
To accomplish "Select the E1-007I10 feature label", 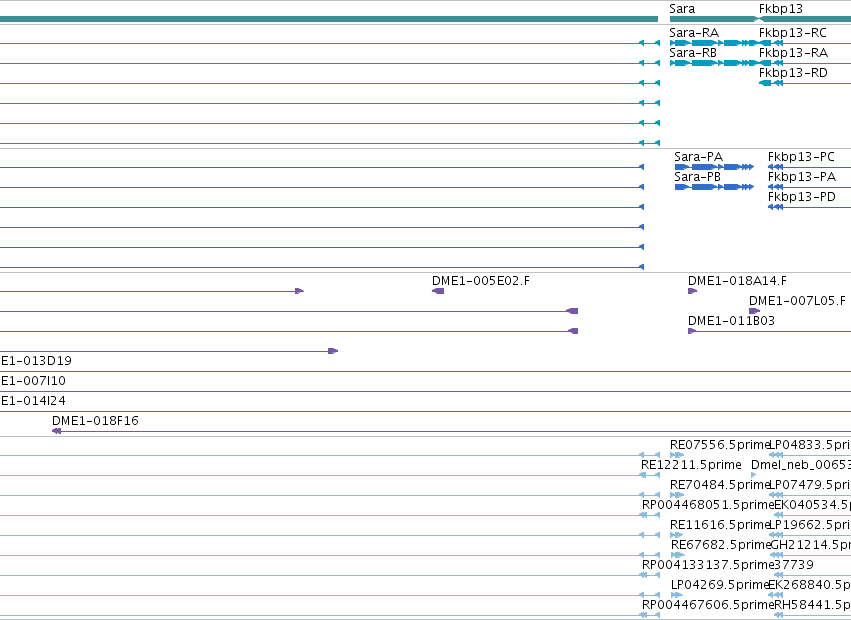I will pyautogui.click(x=33, y=381).
